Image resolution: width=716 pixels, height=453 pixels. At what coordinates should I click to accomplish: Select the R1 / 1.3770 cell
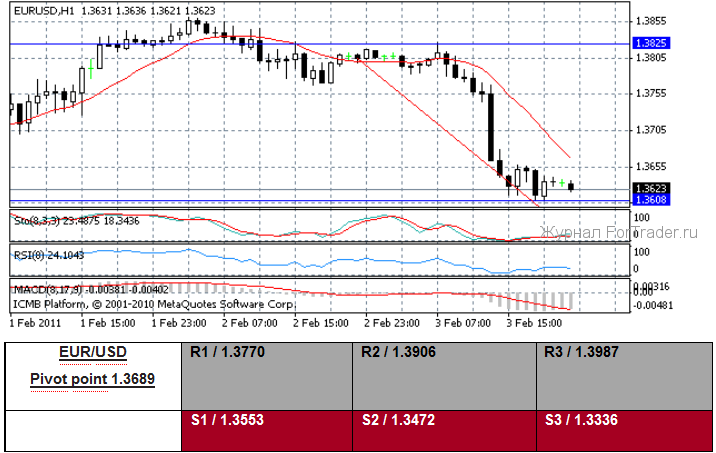point(267,376)
